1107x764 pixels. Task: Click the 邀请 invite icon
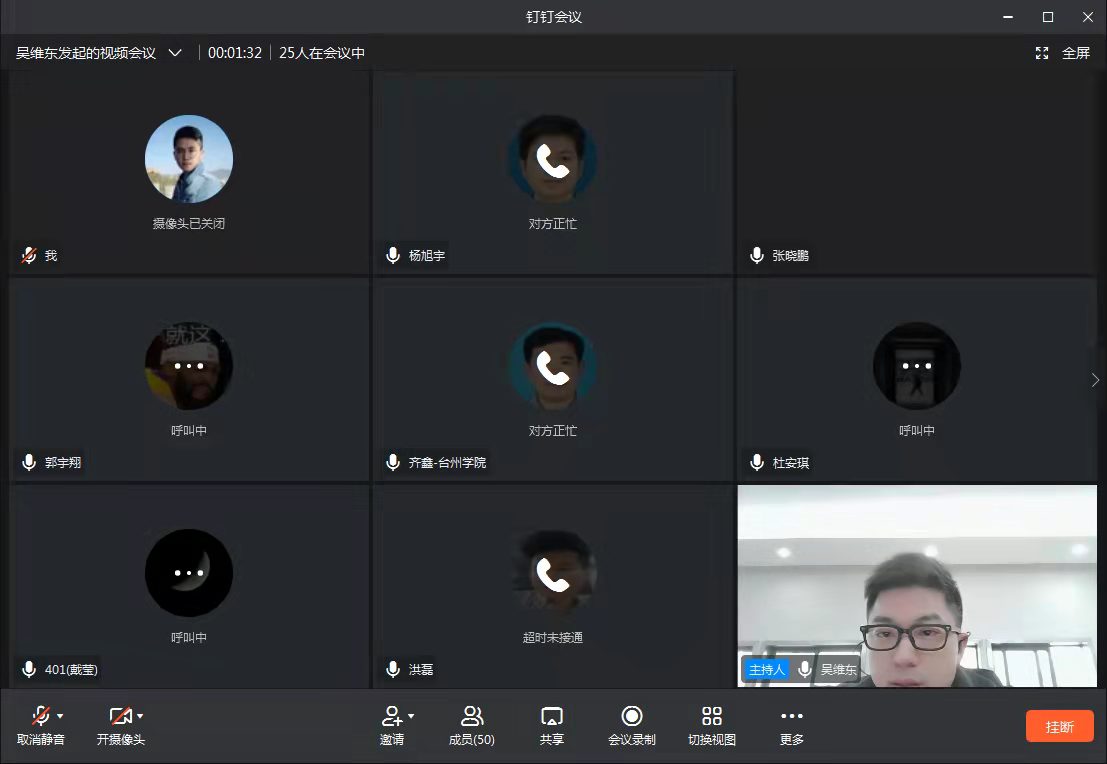pos(391,716)
